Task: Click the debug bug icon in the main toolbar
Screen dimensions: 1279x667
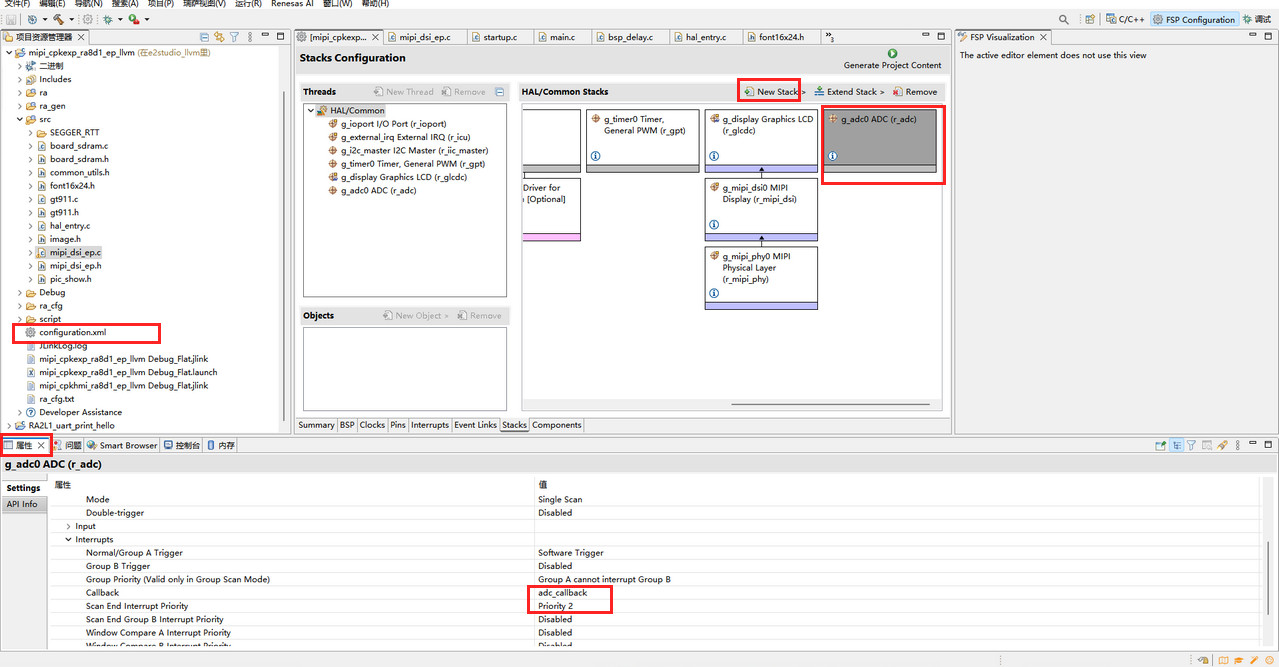Action: [x=107, y=19]
